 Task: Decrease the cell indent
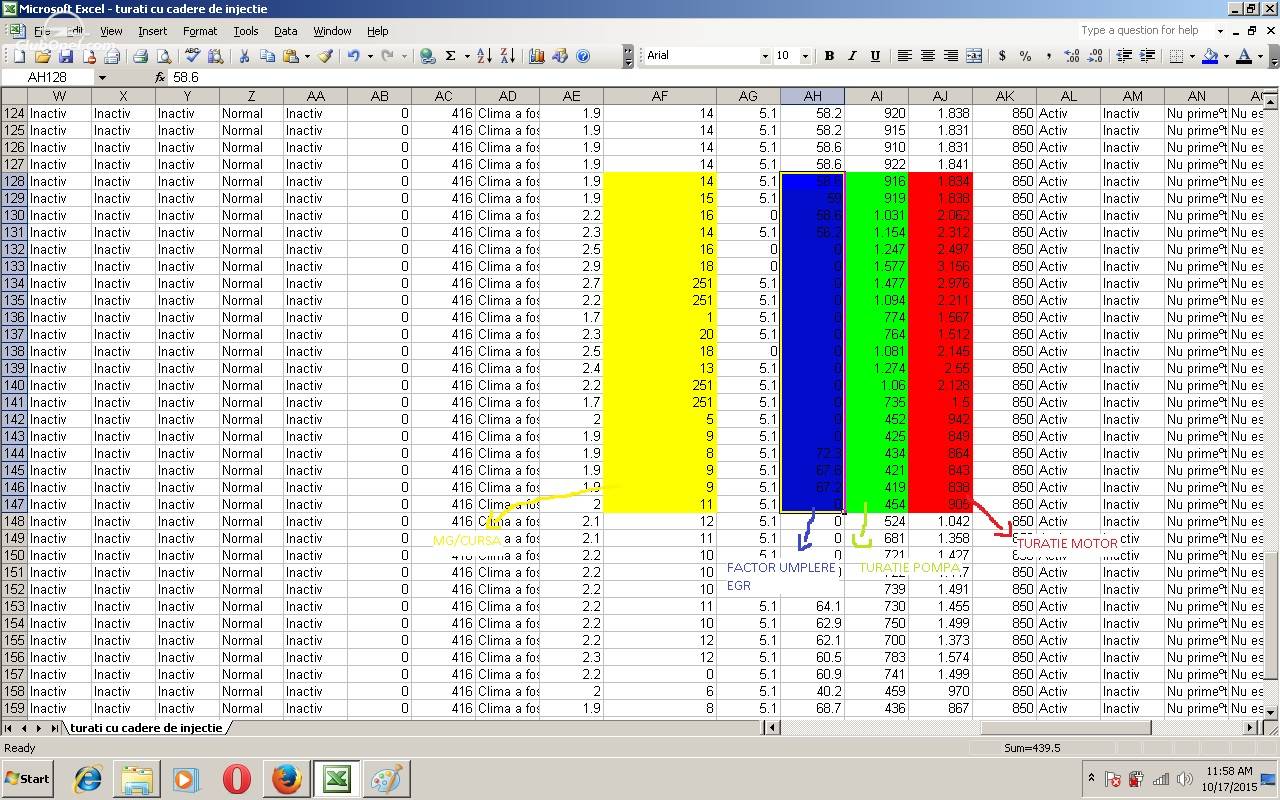(1124, 56)
